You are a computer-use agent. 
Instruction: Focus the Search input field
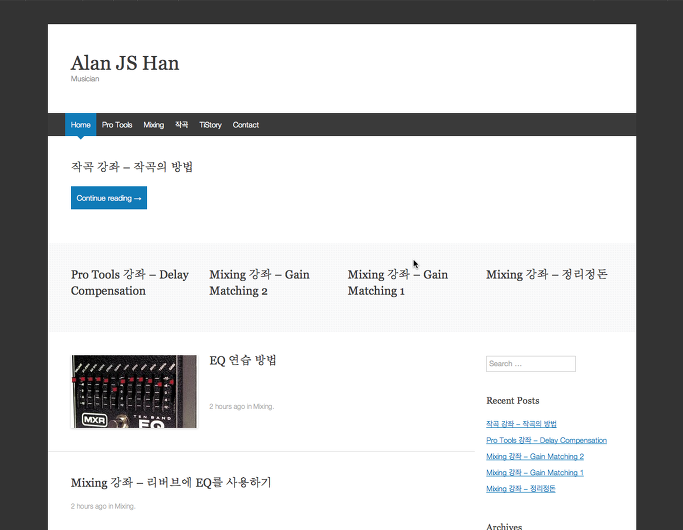click(531, 364)
